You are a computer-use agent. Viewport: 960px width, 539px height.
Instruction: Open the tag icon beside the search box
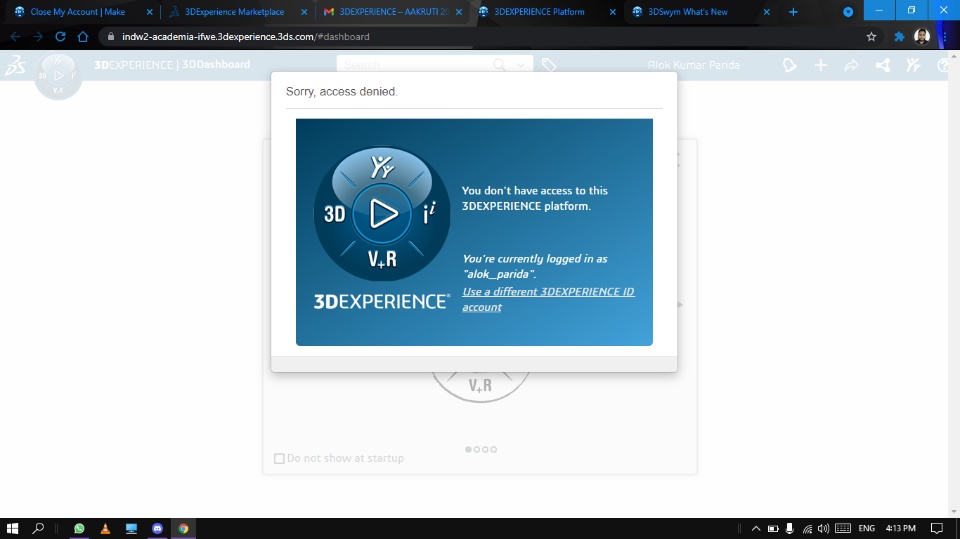pyautogui.click(x=549, y=65)
